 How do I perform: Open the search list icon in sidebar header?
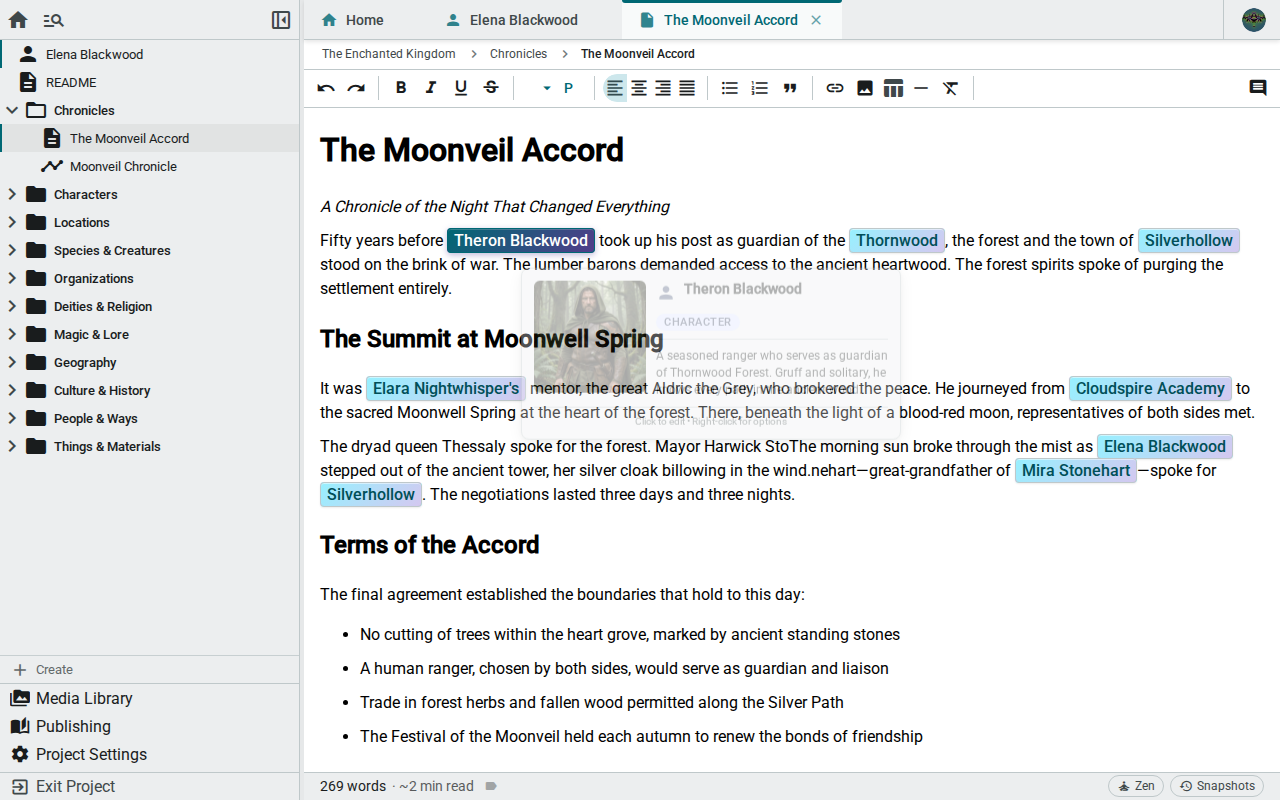pos(54,20)
